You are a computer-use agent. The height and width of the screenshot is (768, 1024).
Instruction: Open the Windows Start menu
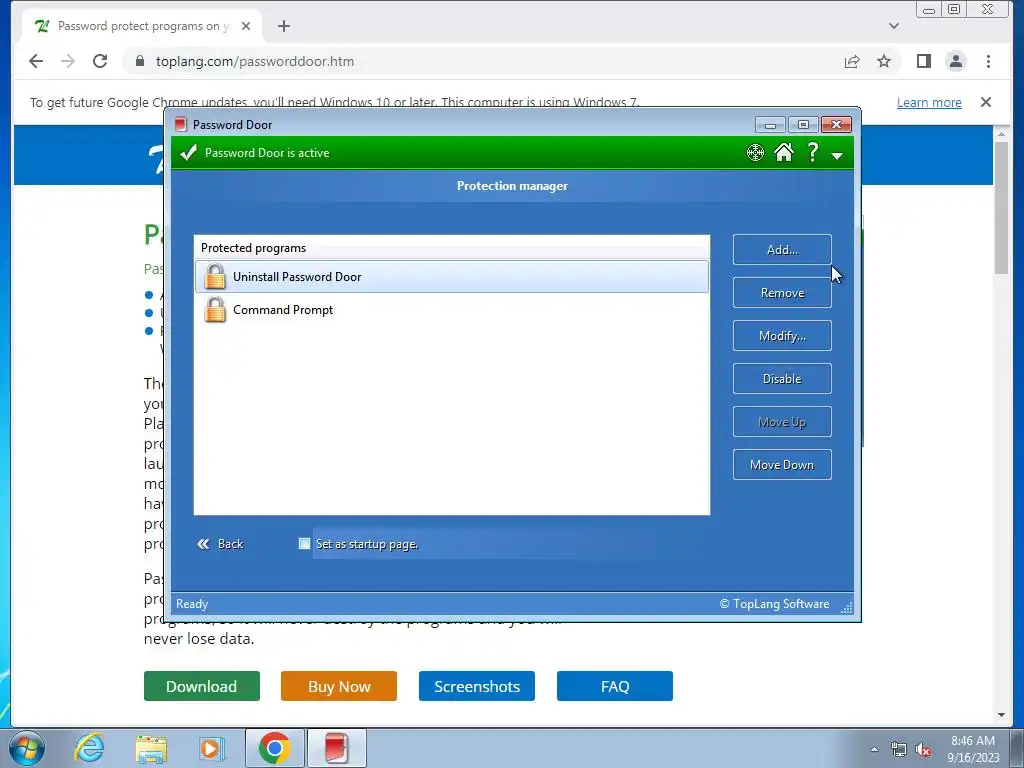tap(27, 748)
